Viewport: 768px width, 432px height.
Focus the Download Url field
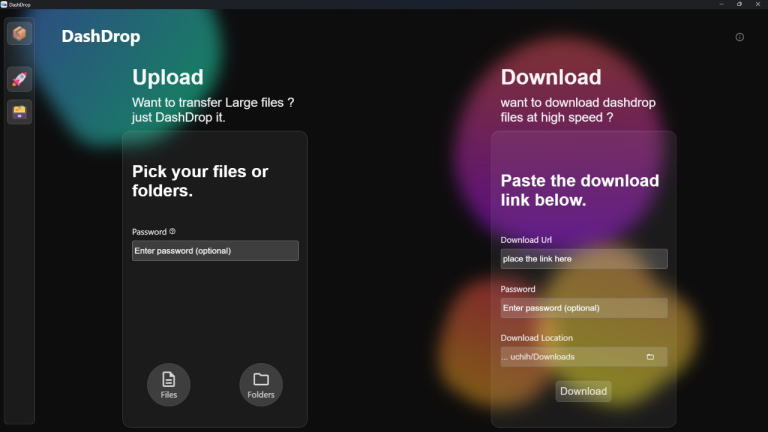pyautogui.click(x=584, y=259)
